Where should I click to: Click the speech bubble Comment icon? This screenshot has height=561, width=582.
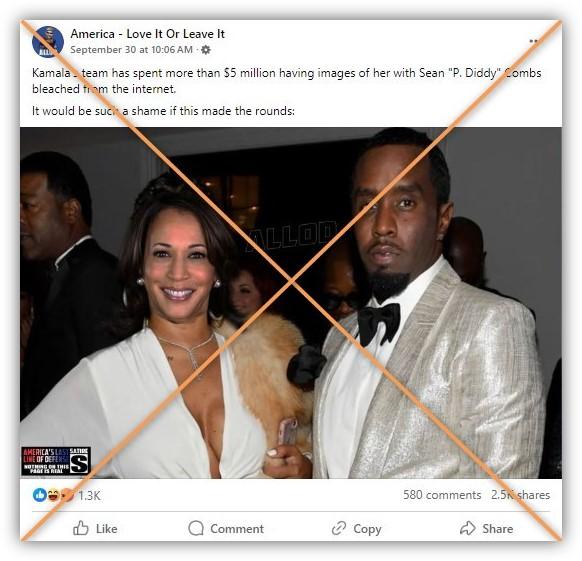(196, 528)
